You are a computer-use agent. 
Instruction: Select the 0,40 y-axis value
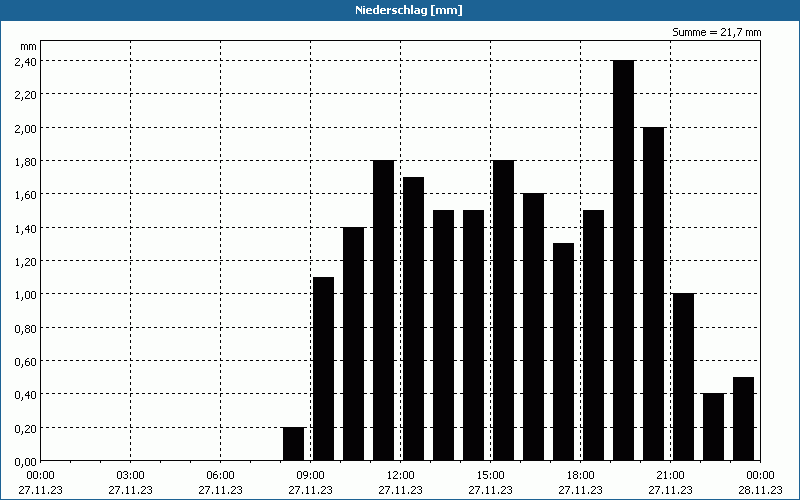click(x=25, y=394)
